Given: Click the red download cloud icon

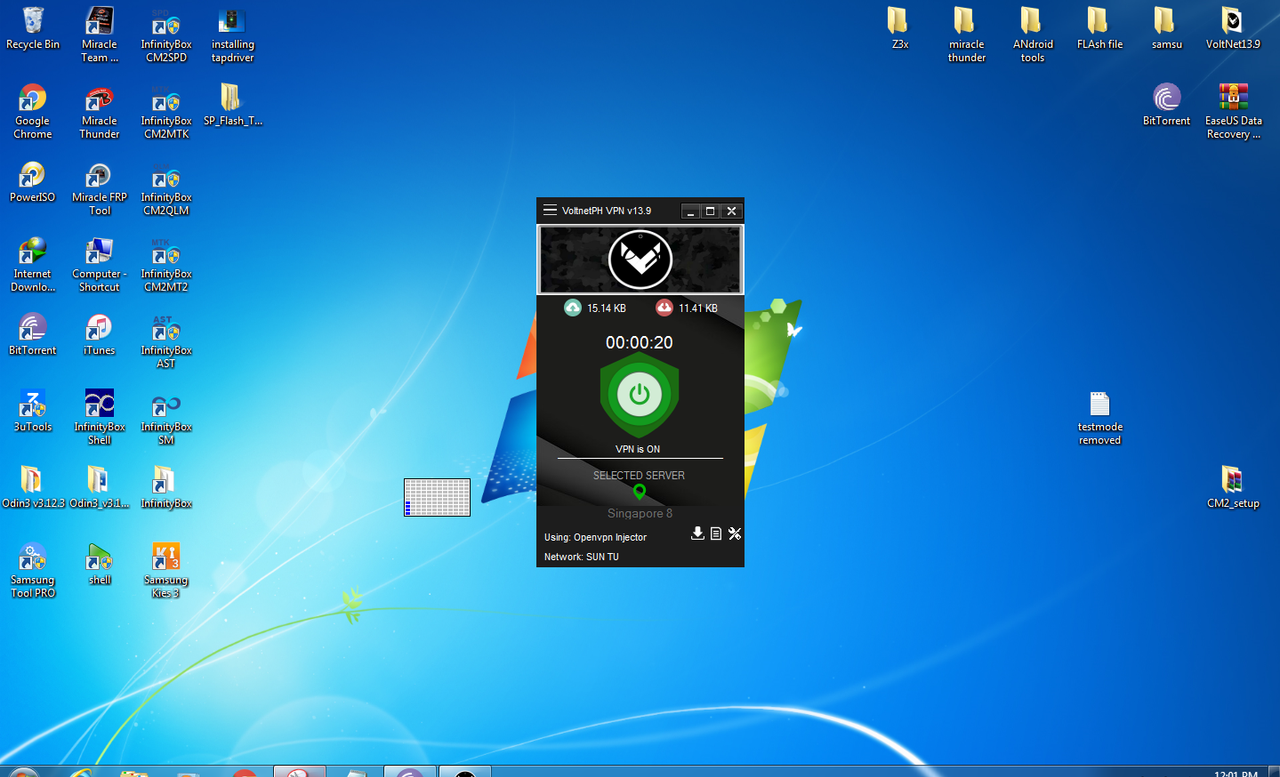Looking at the screenshot, I should tap(664, 308).
